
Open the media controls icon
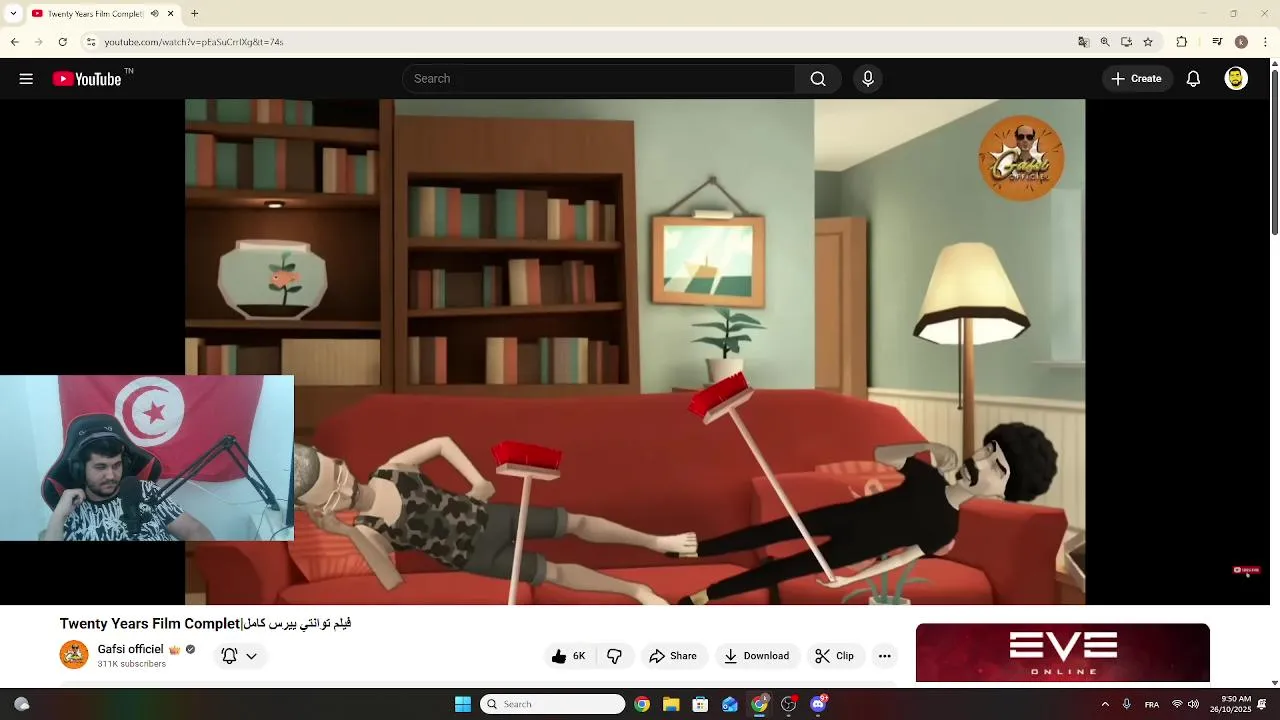coord(1217,42)
